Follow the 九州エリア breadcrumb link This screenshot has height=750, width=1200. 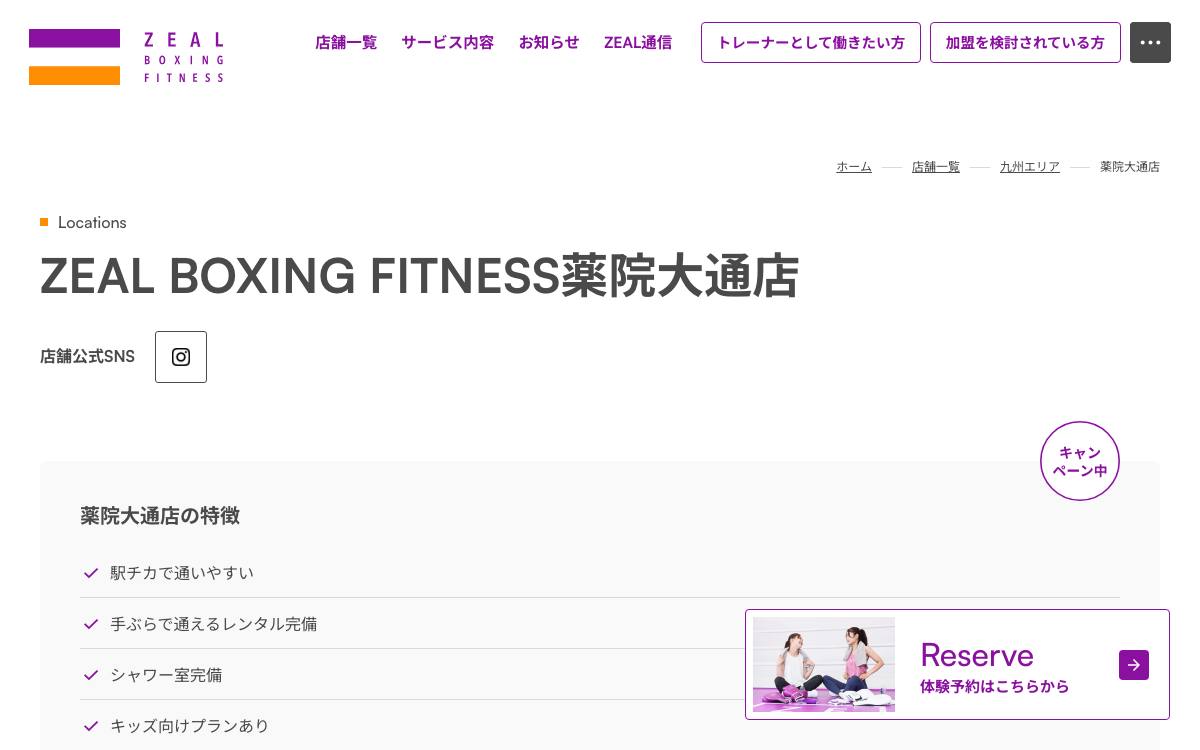(x=1030, y=167)
